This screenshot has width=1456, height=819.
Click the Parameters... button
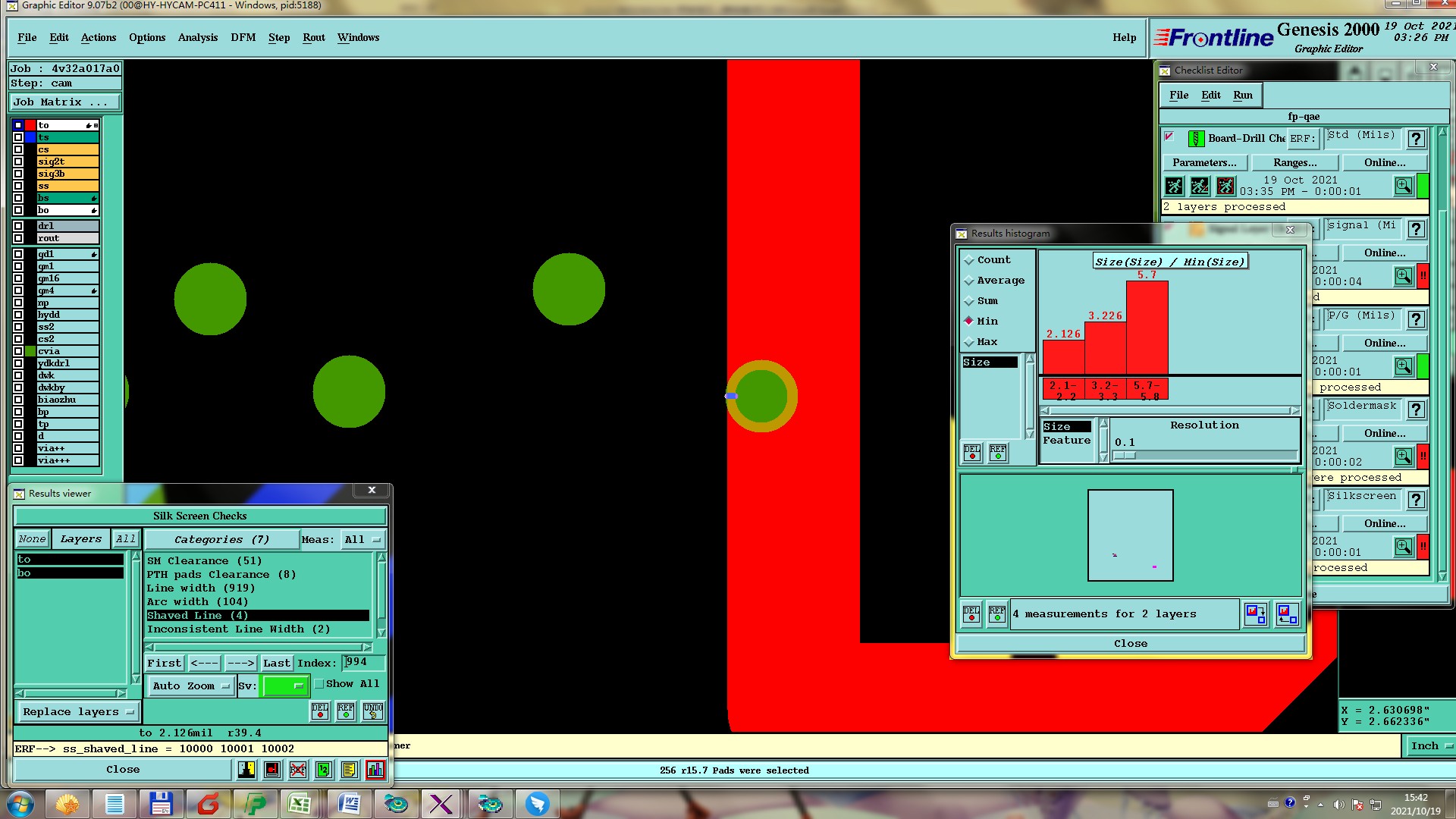coord(1203,163)
